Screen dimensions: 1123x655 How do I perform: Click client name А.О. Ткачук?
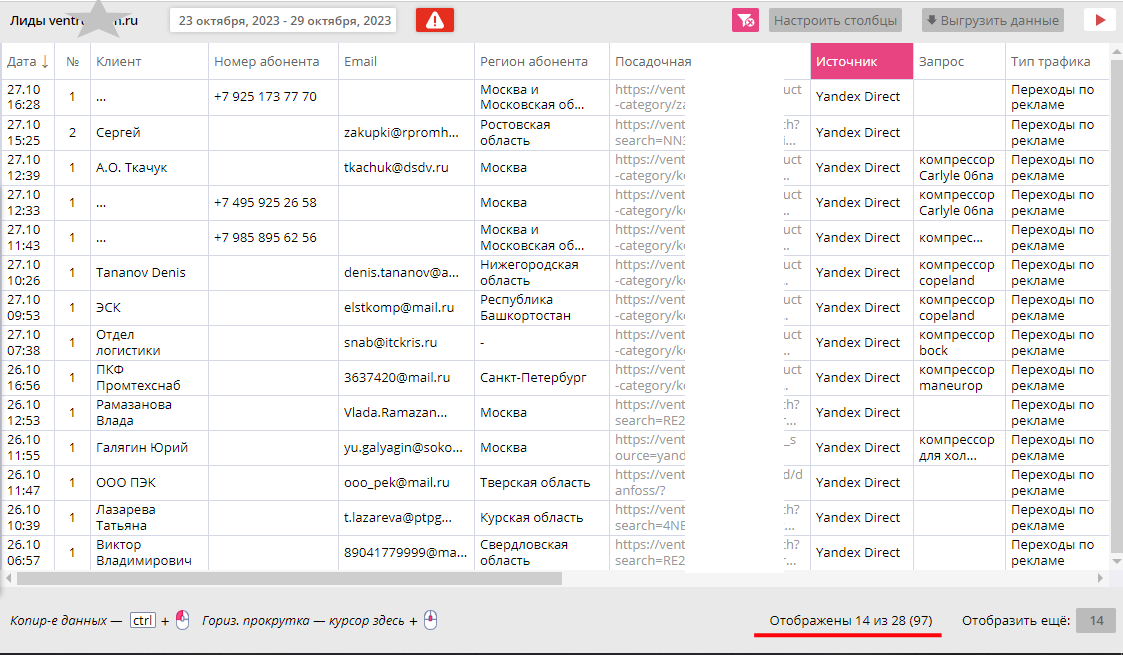132,168
